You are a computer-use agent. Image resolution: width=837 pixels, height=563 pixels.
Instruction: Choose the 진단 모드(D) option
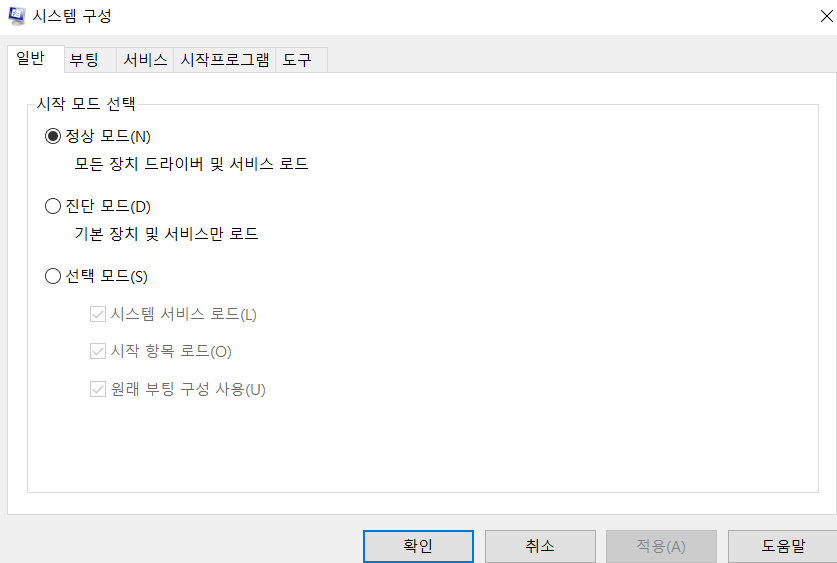pos(53,206)
